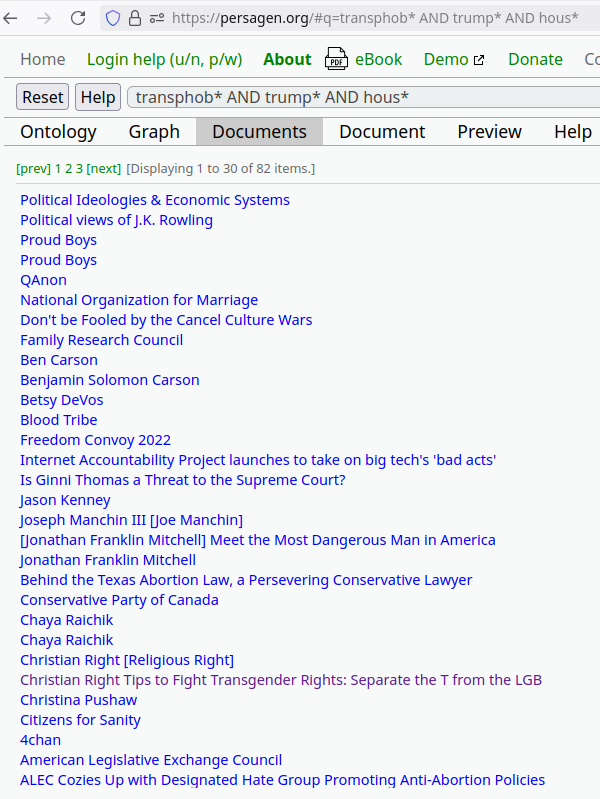View site security via the padlock icon
The width and height of the screenshot is (600, 799).
click(x=135, y=18)
